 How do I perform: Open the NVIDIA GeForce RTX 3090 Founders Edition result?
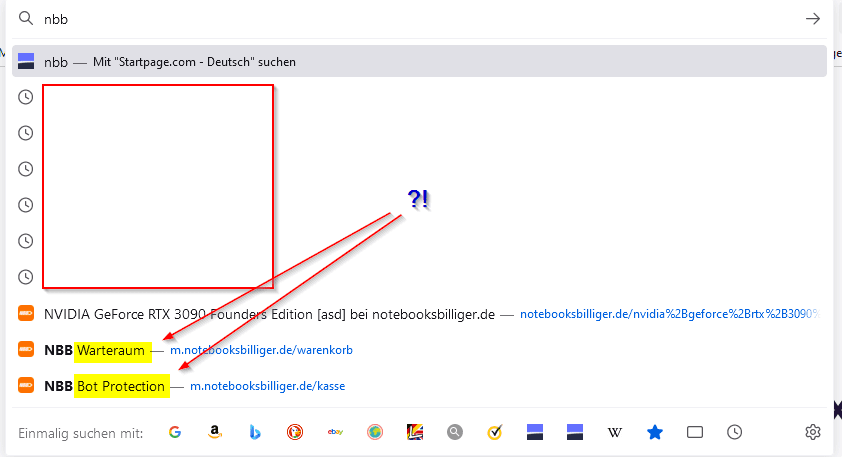[x=269, y=314]
